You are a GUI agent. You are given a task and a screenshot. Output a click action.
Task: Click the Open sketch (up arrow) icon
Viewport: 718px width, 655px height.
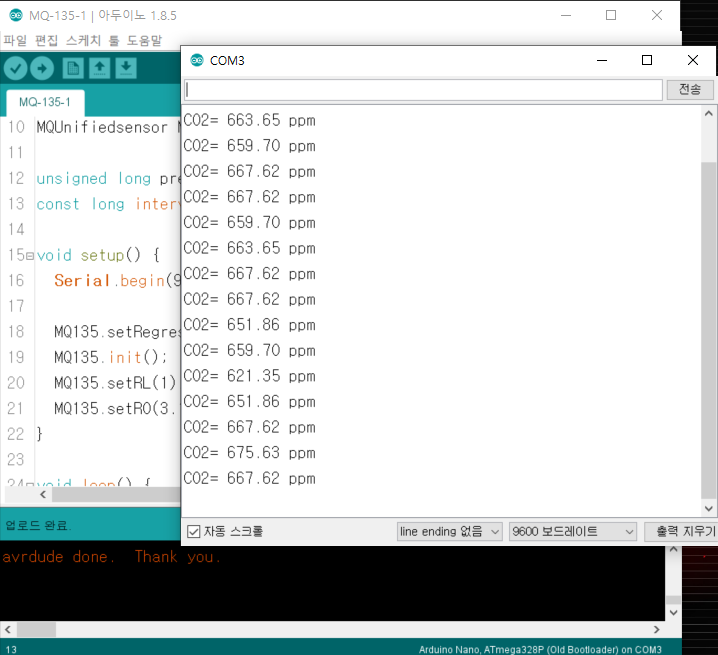coord(99,69)
